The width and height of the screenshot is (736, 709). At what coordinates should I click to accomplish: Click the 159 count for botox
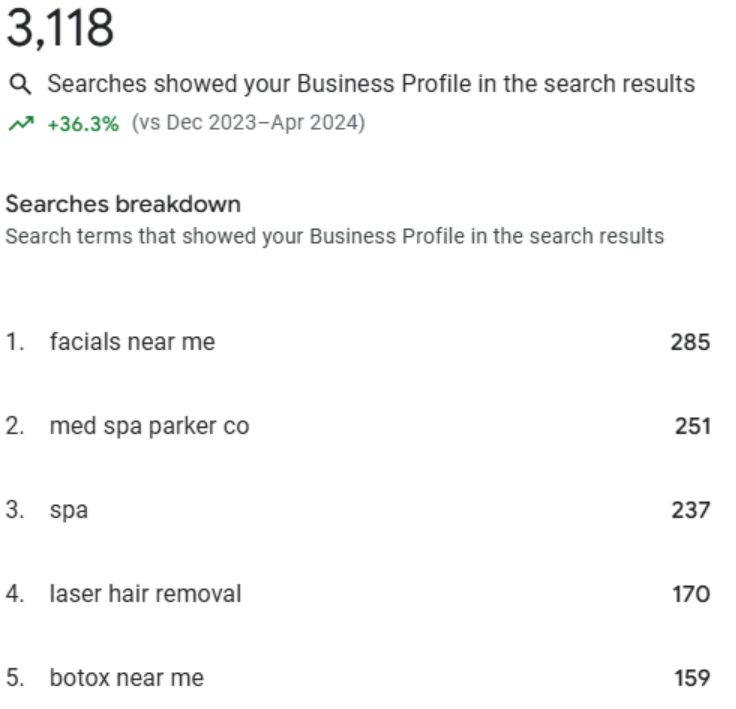pos(692,678)
